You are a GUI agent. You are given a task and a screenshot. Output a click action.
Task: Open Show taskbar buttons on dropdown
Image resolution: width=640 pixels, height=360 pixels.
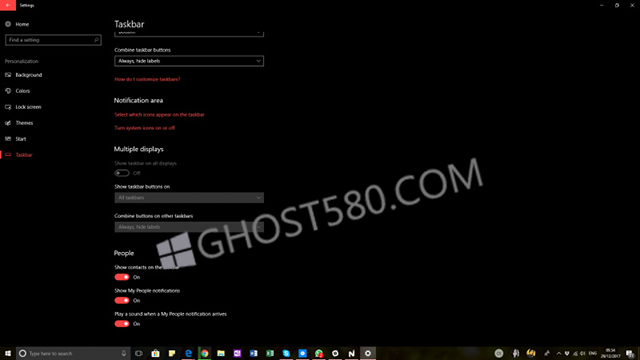tap(189, 198)
